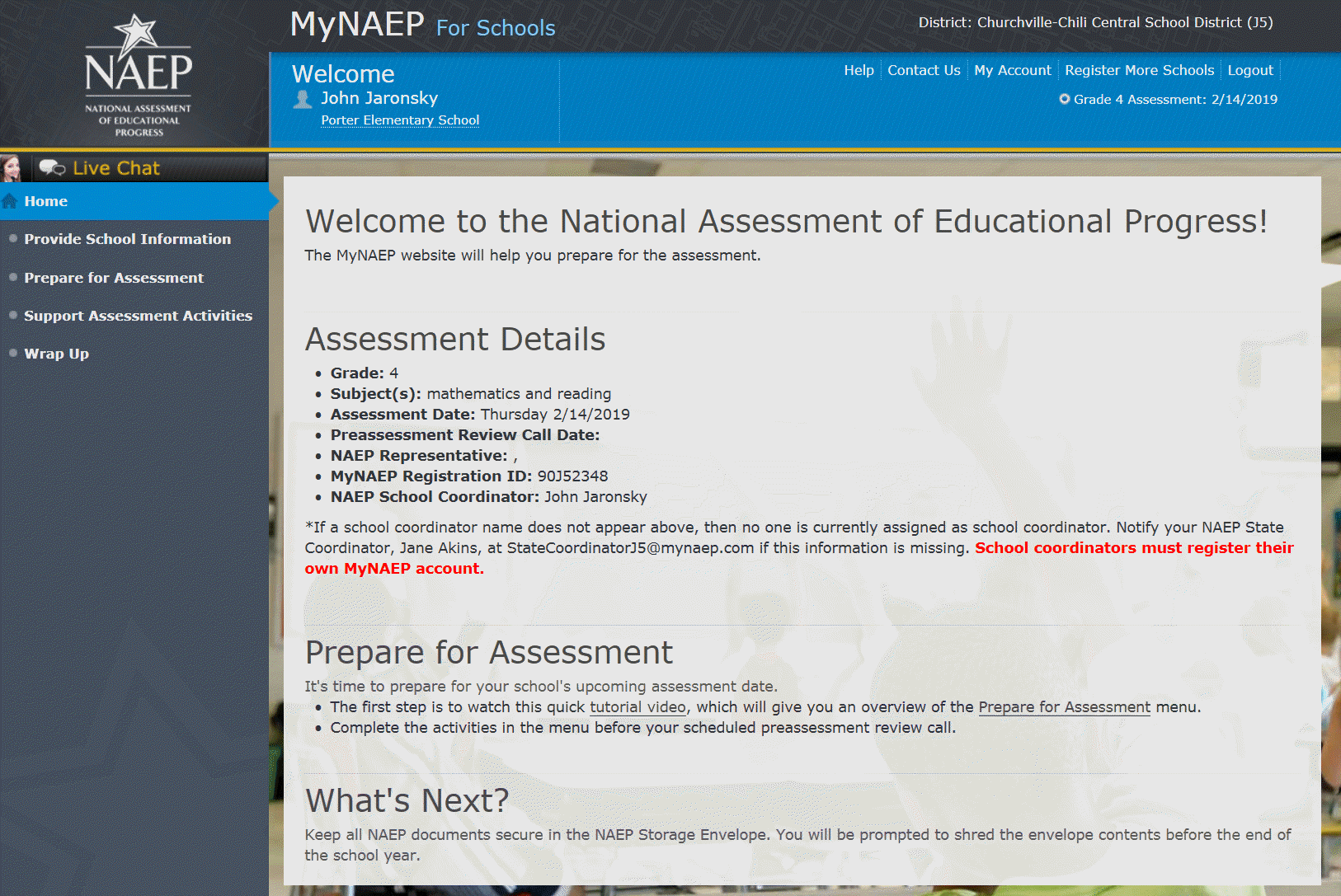Click the Live Chat speech bubble icon

click(x=52, y=168)
